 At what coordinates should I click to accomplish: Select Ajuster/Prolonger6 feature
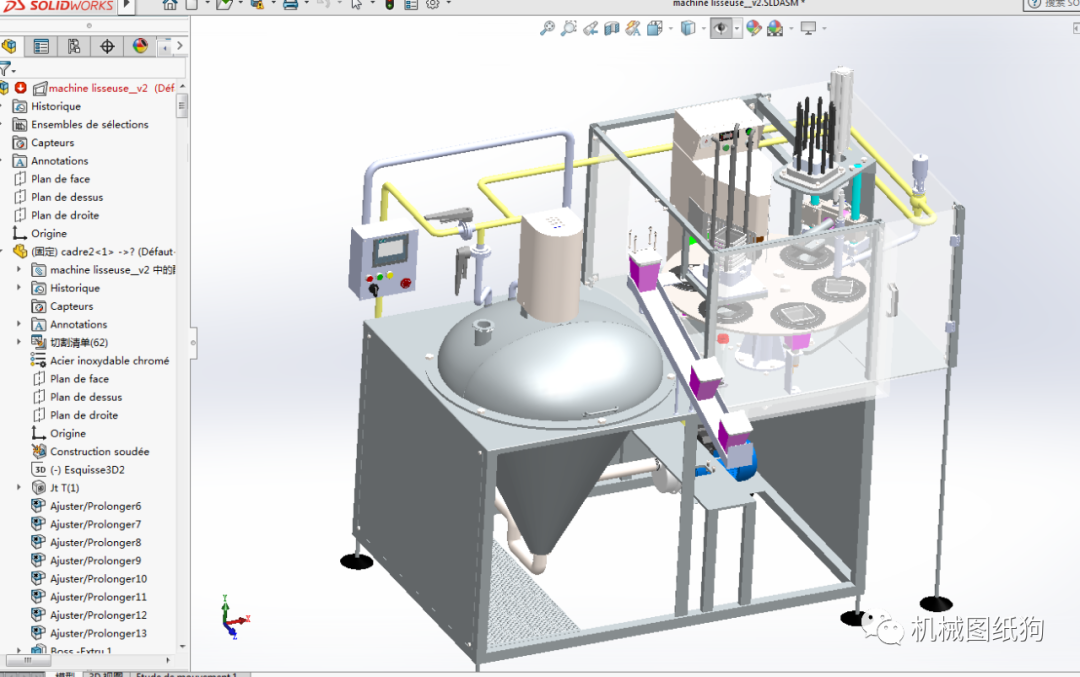(x=95, y=506)
